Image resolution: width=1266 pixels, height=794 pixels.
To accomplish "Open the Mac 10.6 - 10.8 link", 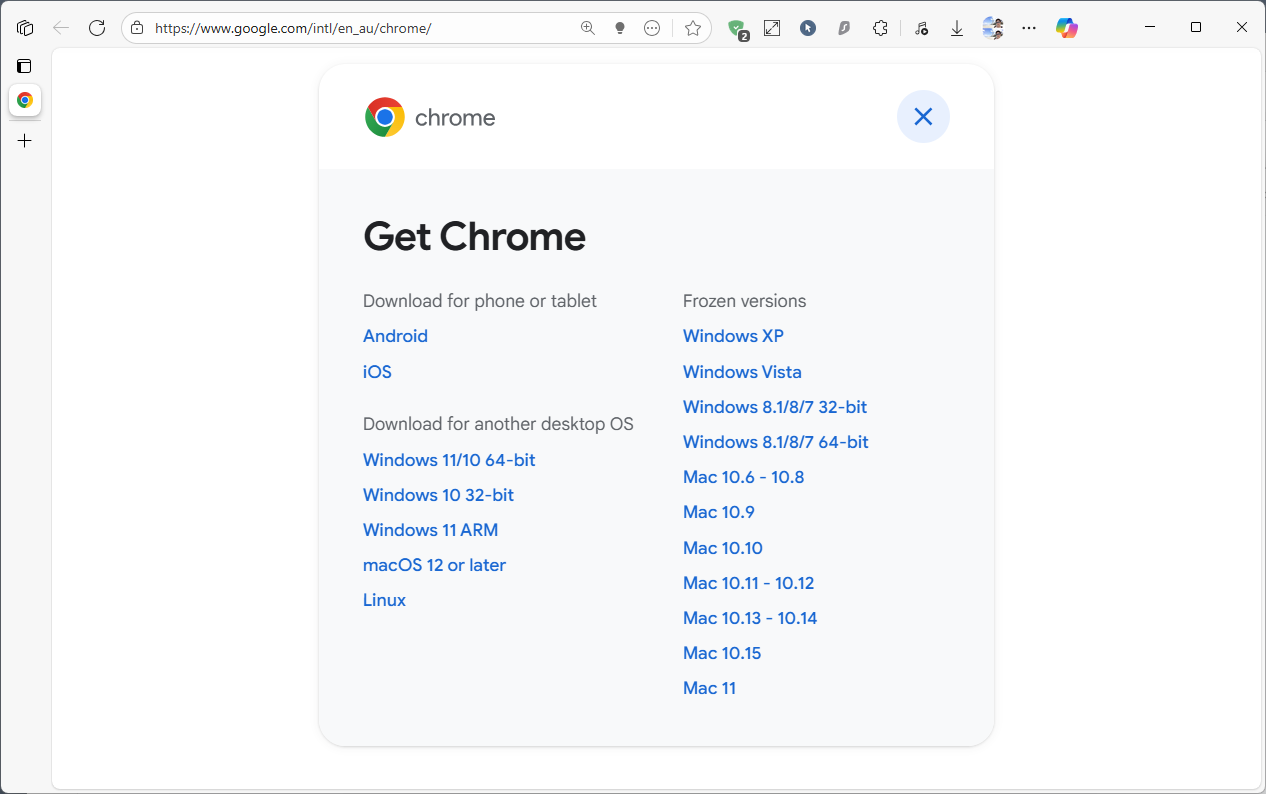I will [x=743, y=477].
